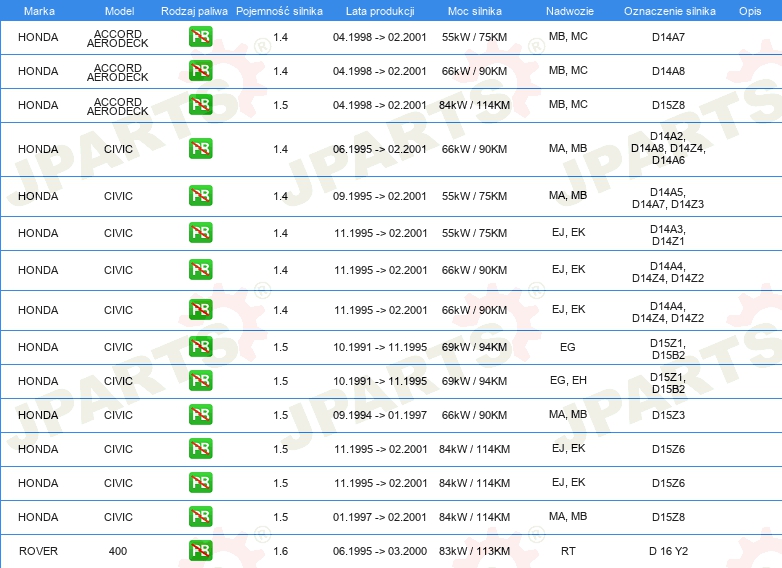Click the D14A7 engine code cell
The height and width of the screenshot is (568, 782).
pyautogui.click(x=668, y=37)
